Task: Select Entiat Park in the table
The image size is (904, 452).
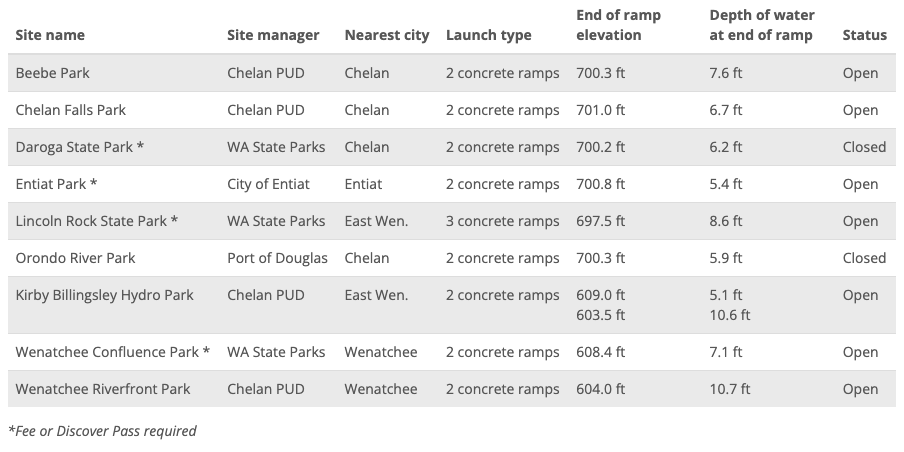Action: click(56, 184)
